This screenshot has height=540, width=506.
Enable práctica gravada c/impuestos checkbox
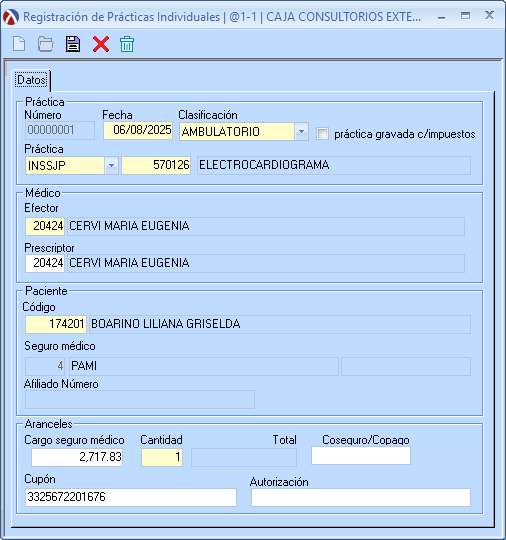click(x=322, y=134)
